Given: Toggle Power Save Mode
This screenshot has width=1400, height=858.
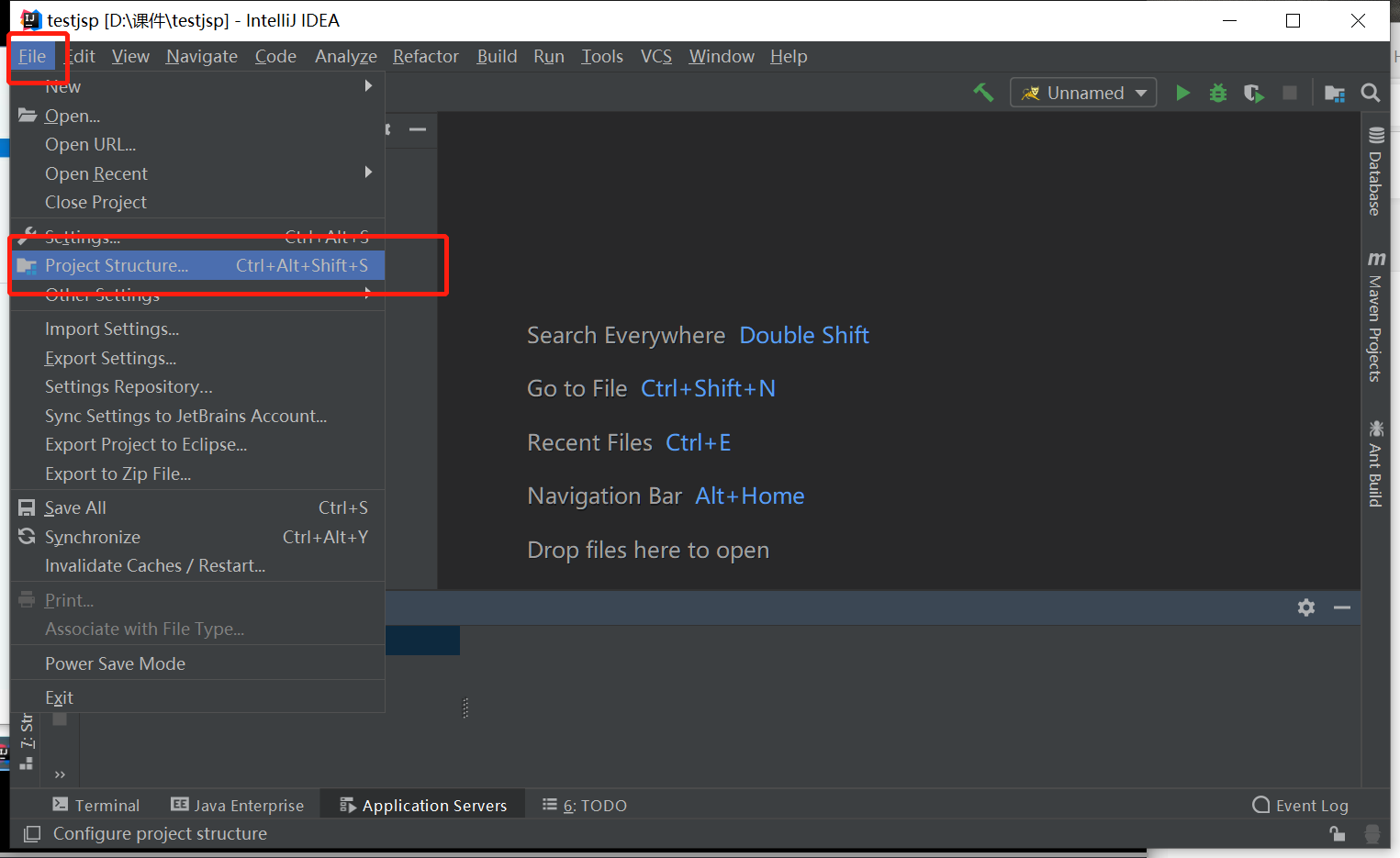Looking at the screenshot, I should click(x=197, y=663).
